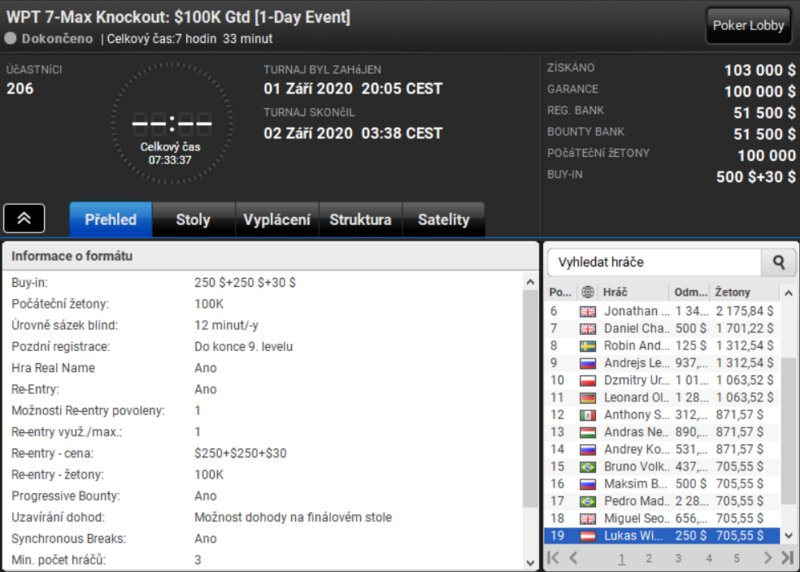Click the Russian flag next to Andrey Ko...
800x572 pixels.
click(588, 450)
